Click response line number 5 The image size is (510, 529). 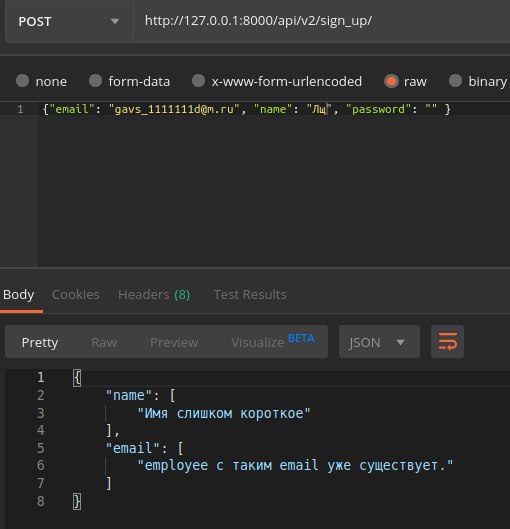40,448
